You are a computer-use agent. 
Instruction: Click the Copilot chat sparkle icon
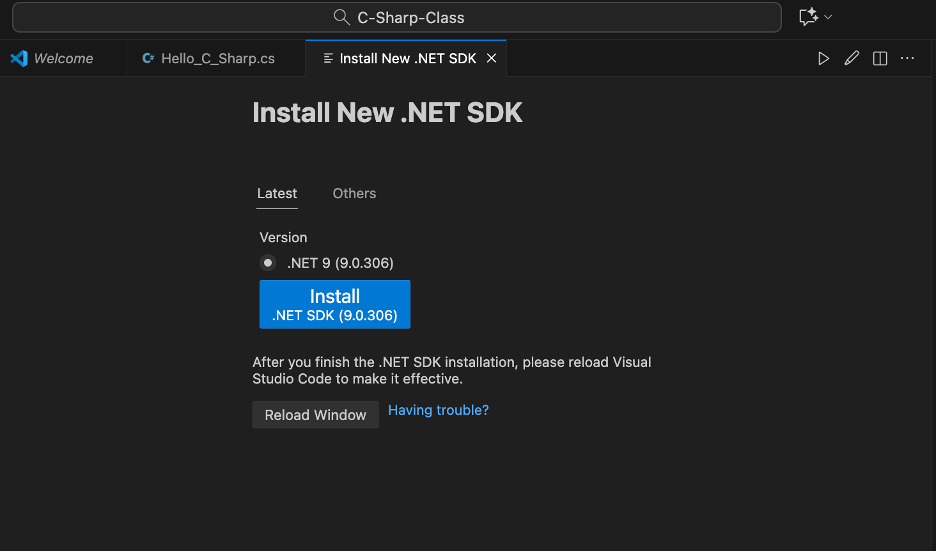809,17
